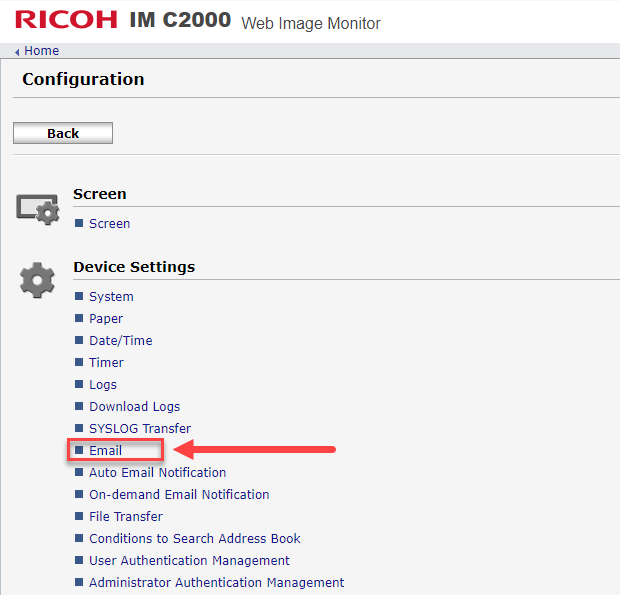
Task: Click the Screen section monitor-gear icon
Action: 38,209
